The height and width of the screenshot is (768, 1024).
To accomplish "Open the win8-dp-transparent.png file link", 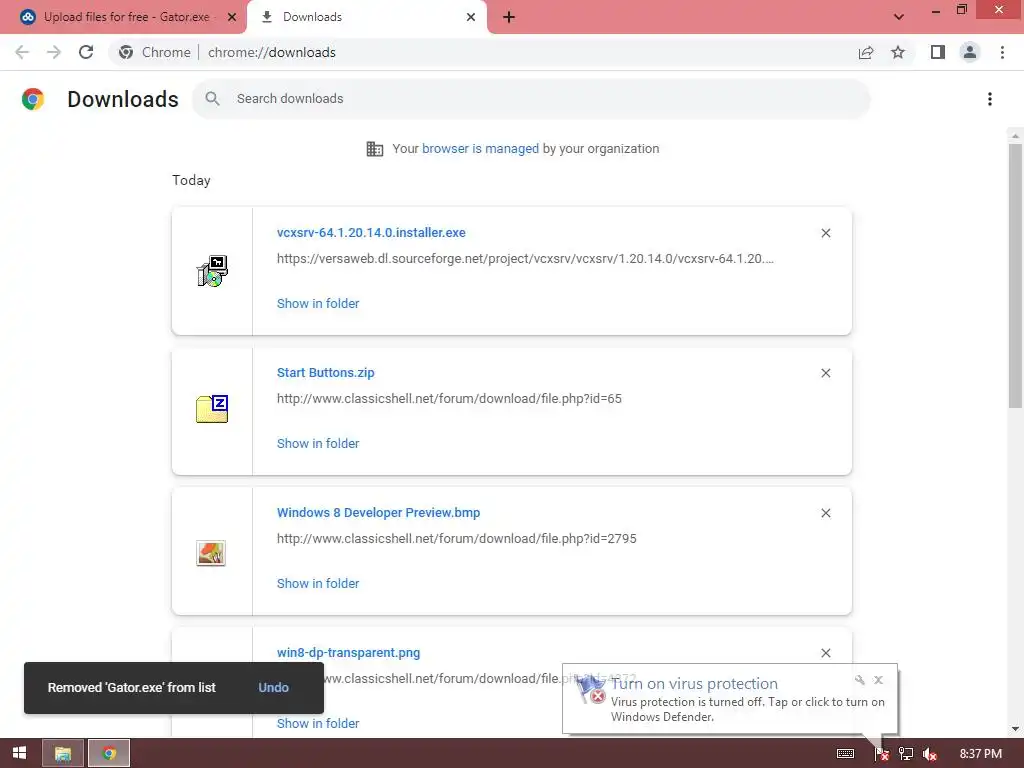I will coord(348,652).
